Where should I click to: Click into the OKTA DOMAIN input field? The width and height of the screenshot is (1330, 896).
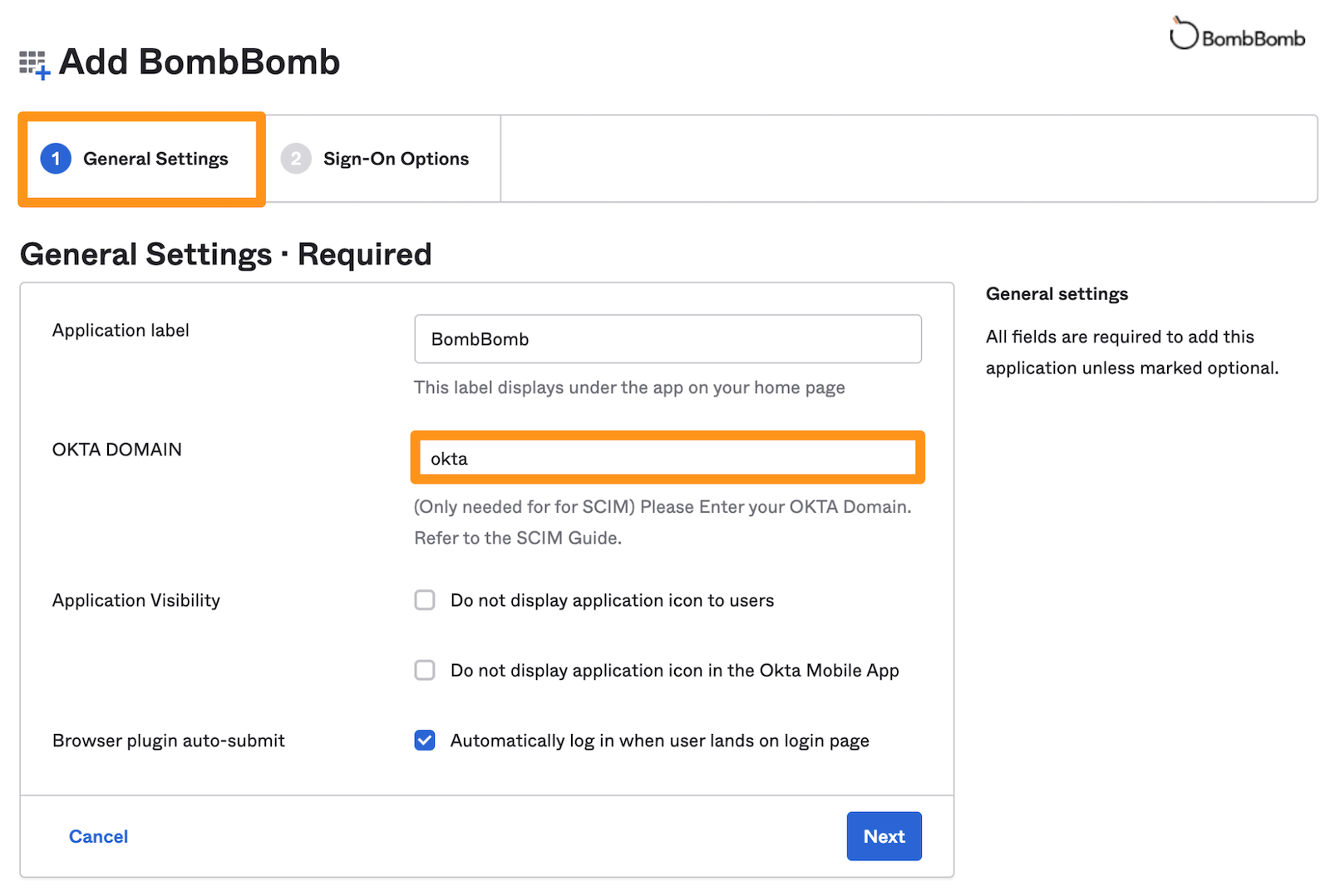tap(667, 458)
